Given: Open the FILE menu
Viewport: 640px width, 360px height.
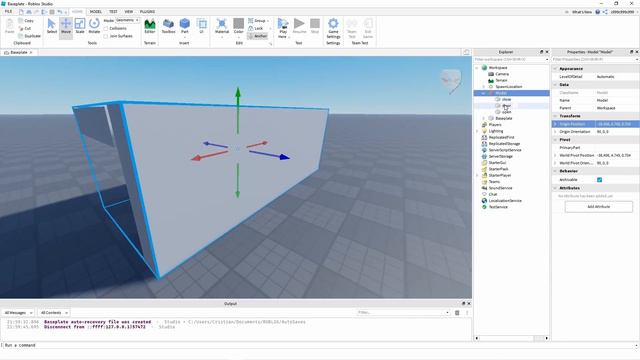Looking at the screenshot, I should click(x=8, y=12).
